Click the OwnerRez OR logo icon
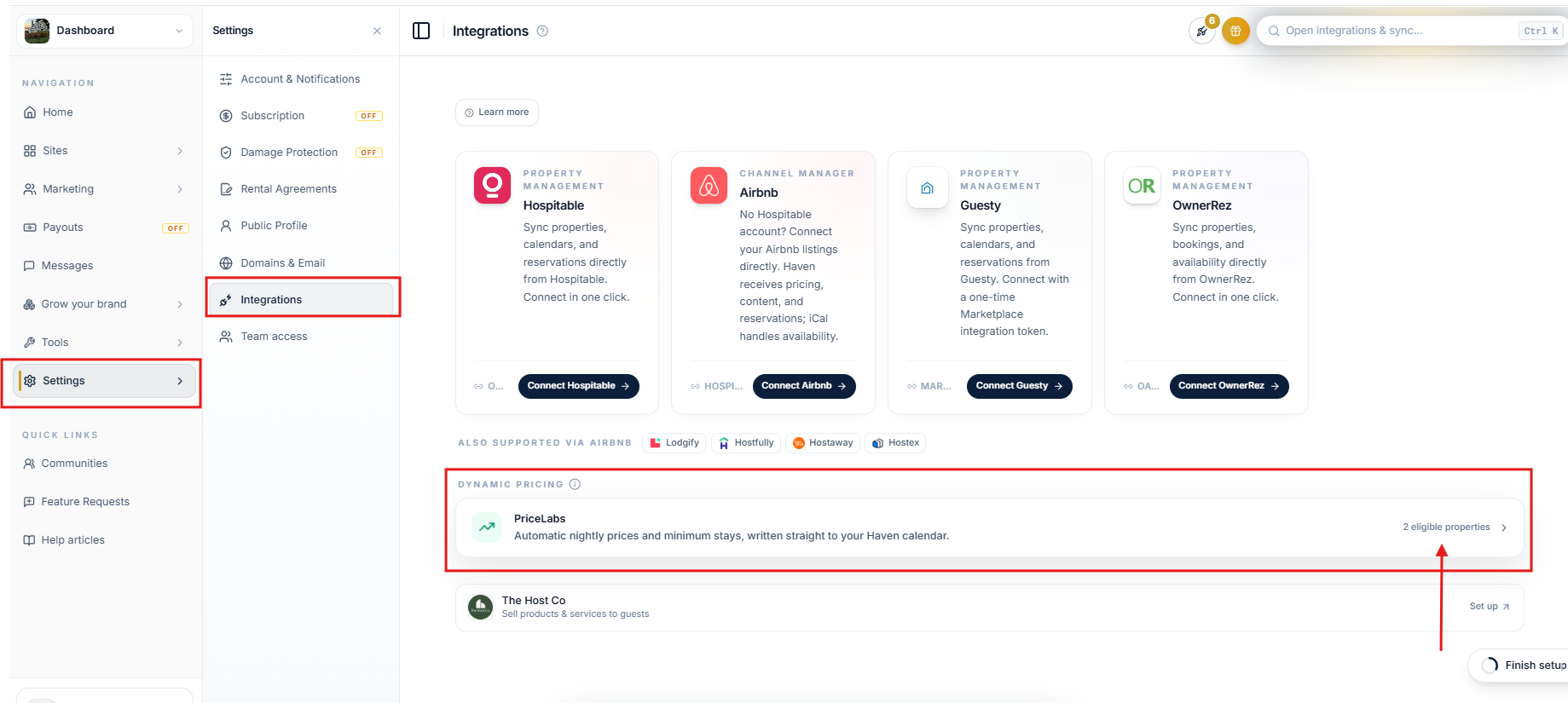The width and height of the screenshot is (1568, 703). pos(1142,186)
